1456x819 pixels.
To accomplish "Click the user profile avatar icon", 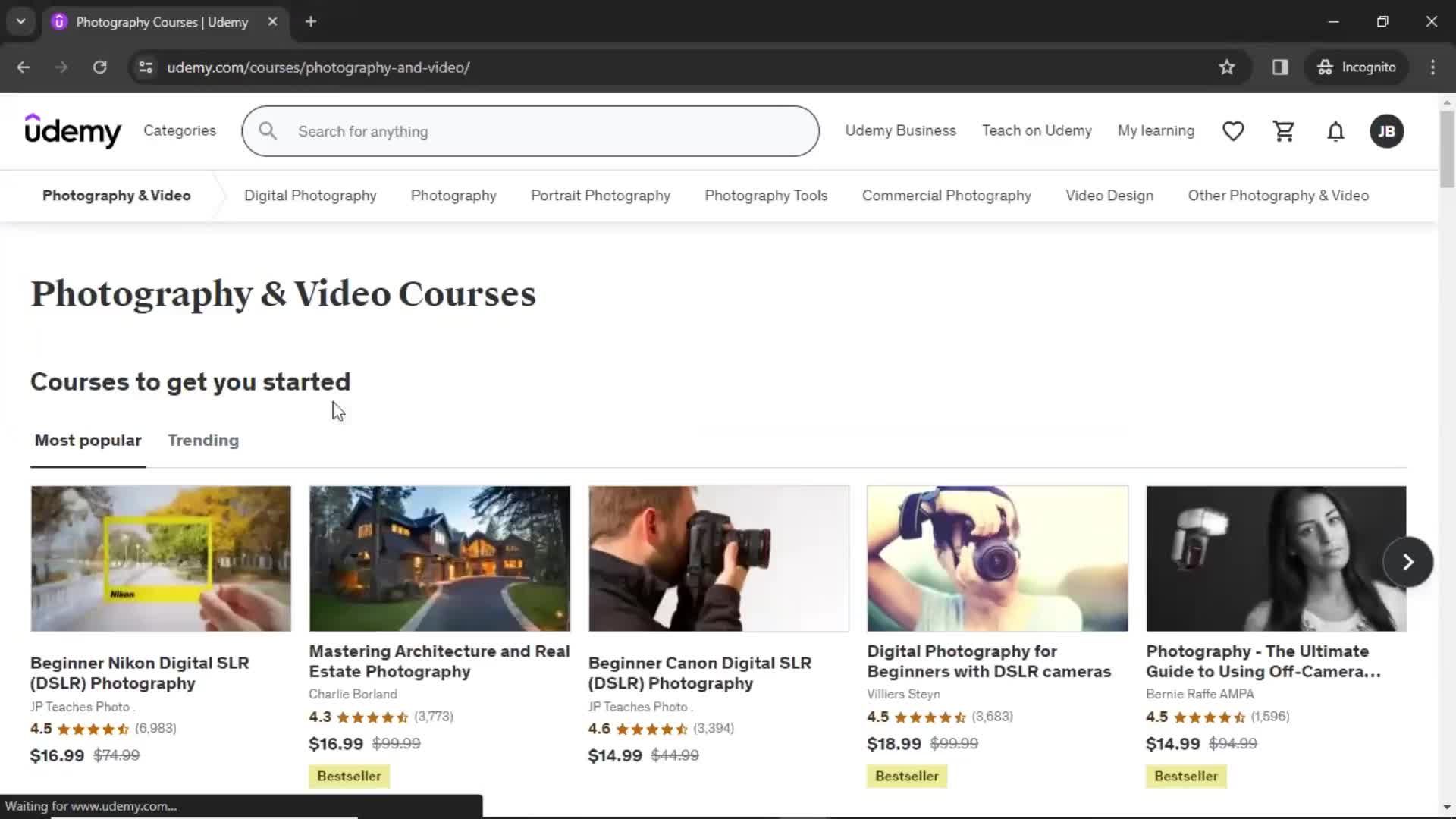I will (1386, 131).
